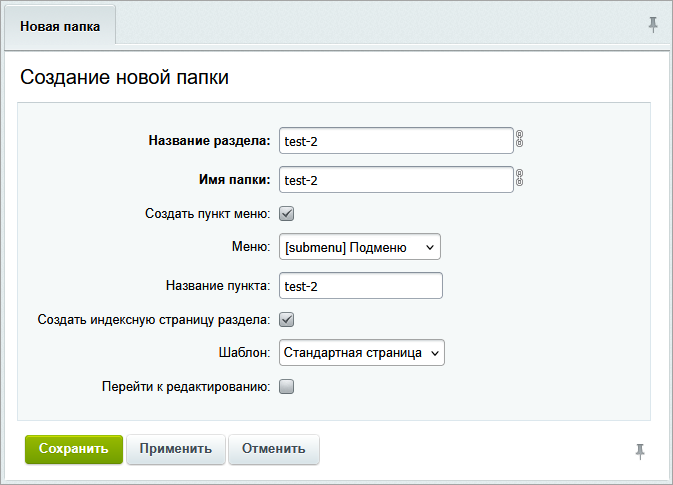Cancel with the Отменить button
The width and height of the screenshot is (673, 485).
[x=274, y=449]
